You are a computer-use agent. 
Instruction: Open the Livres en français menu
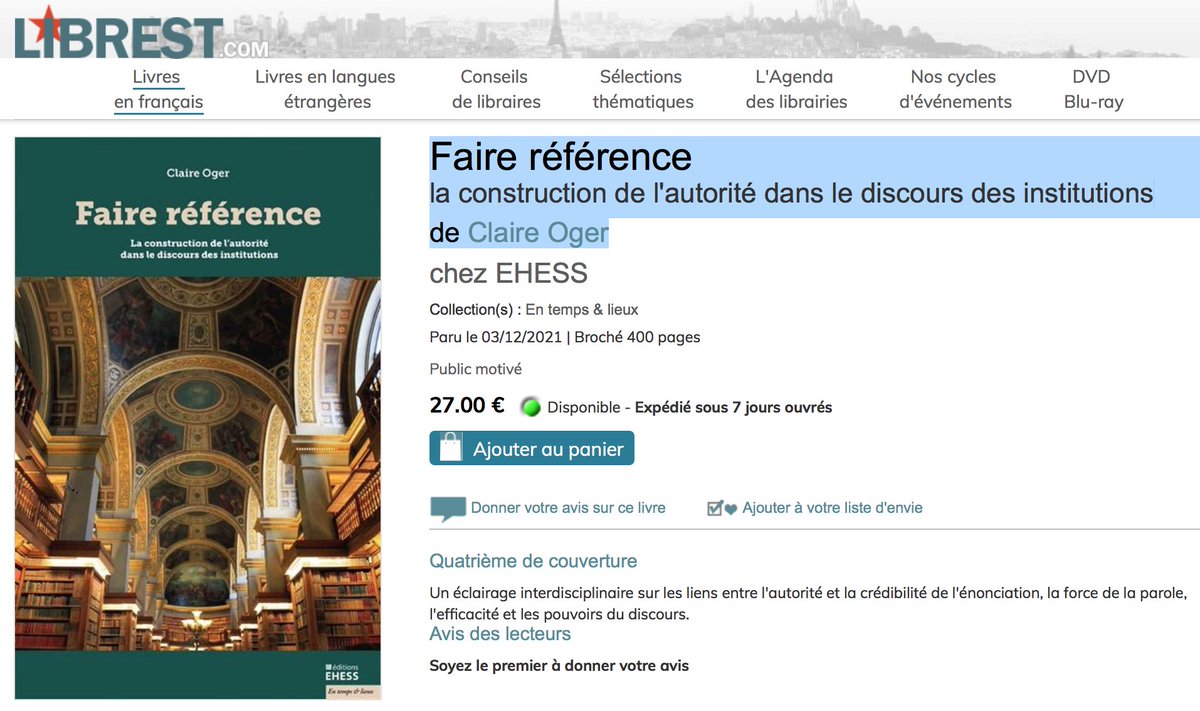tap(158, 89)
